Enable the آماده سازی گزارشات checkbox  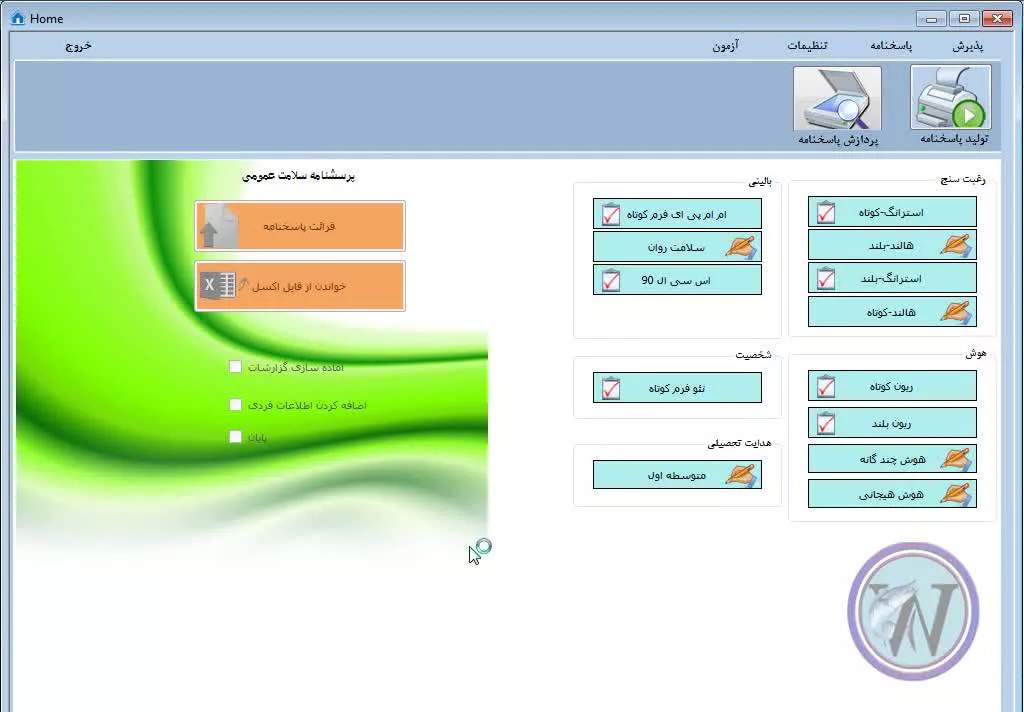tap(235, 367)
